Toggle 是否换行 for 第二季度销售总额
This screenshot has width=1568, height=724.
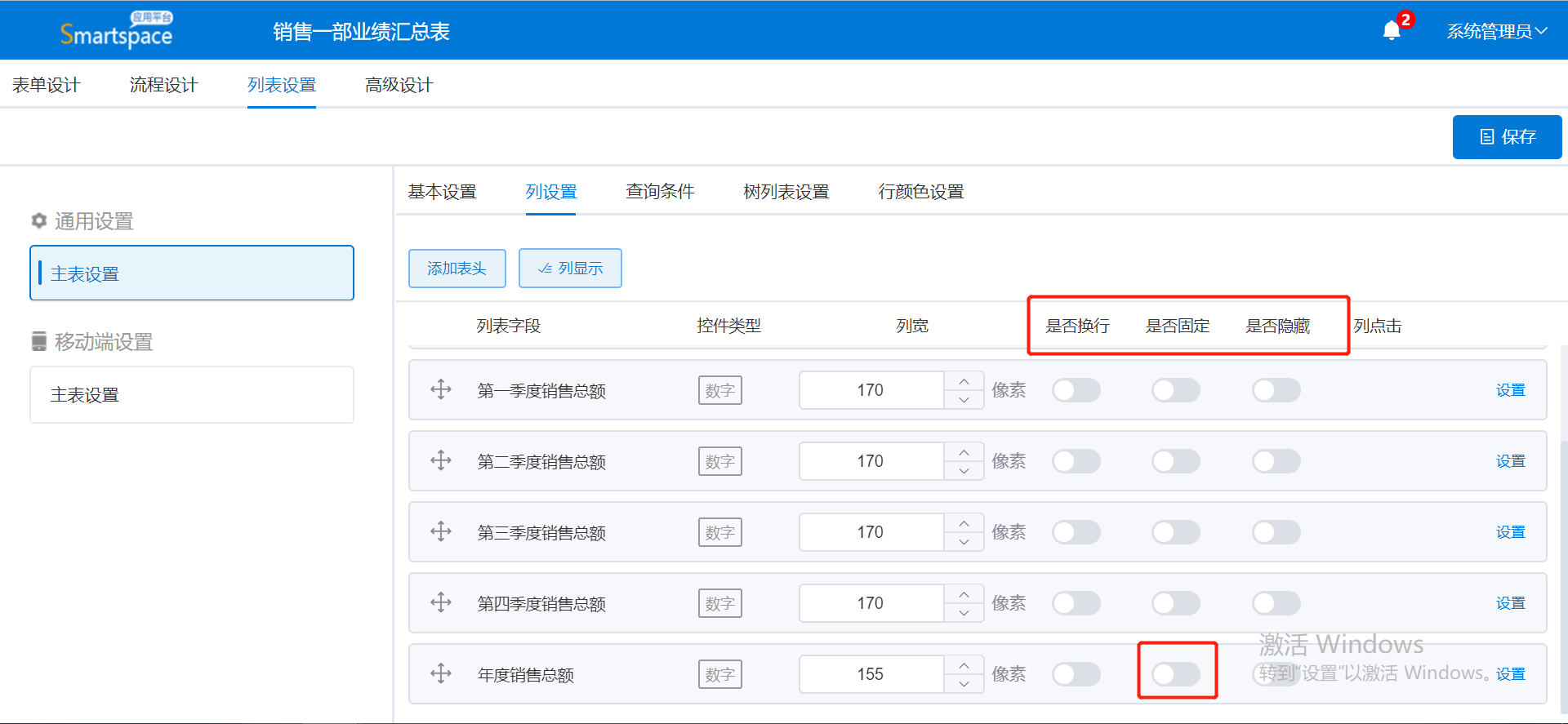pos(1076,461)
